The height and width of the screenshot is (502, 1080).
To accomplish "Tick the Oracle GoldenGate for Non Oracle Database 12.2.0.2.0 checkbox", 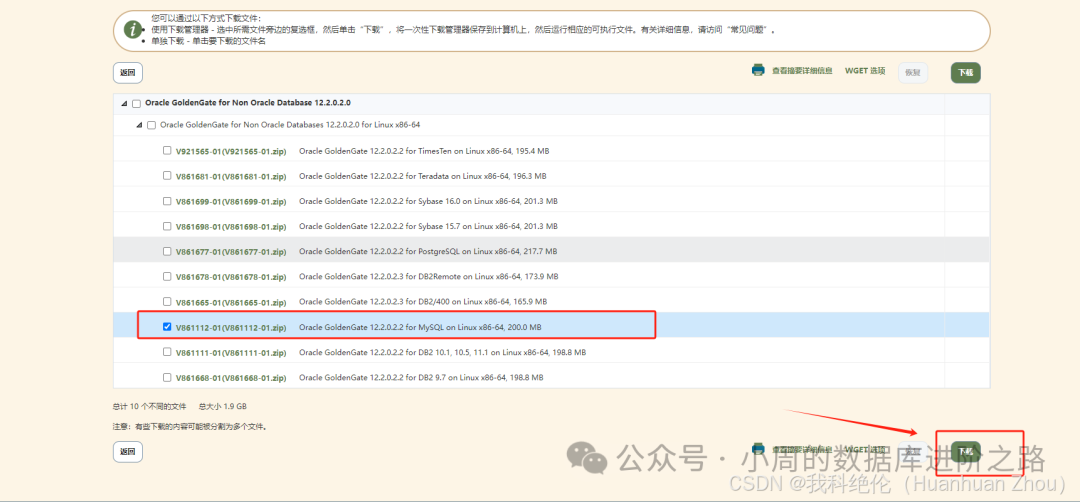I will point(136,103).
